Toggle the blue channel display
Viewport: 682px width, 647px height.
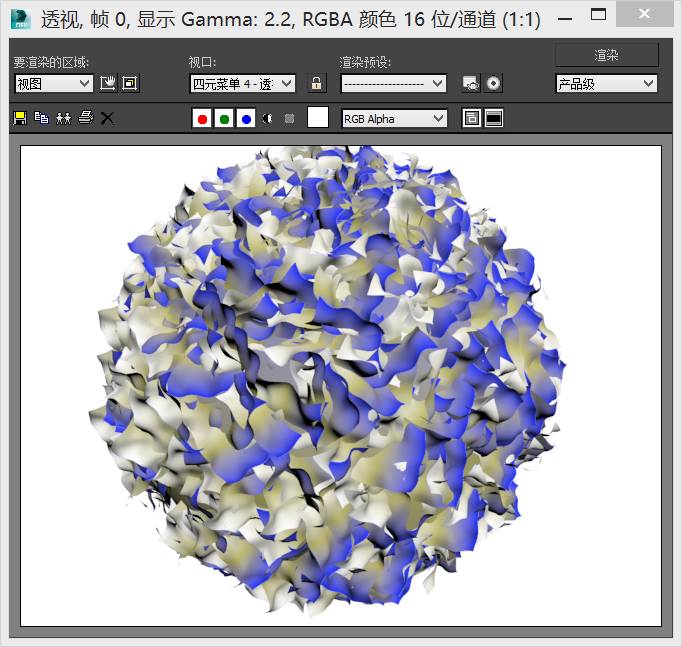[x=246, y=118]
